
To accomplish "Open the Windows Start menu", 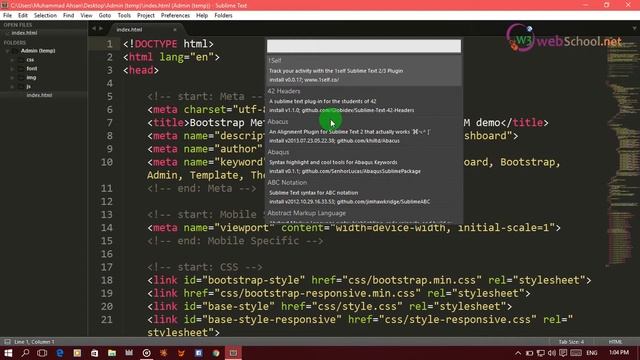I will click(8, 353).
